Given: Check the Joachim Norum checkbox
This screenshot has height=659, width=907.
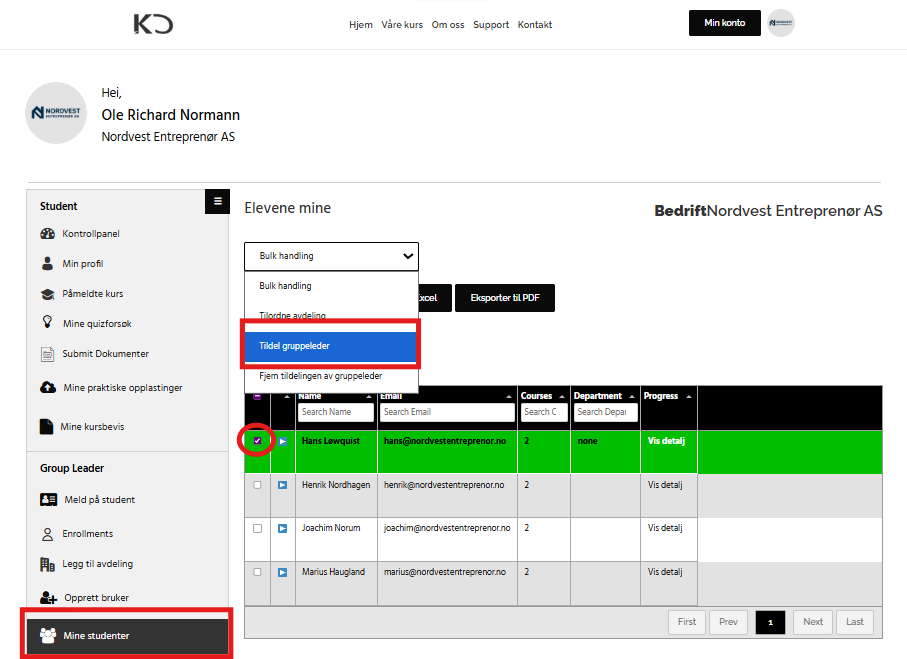Looking at the screenshot, I should pos(257,528).
